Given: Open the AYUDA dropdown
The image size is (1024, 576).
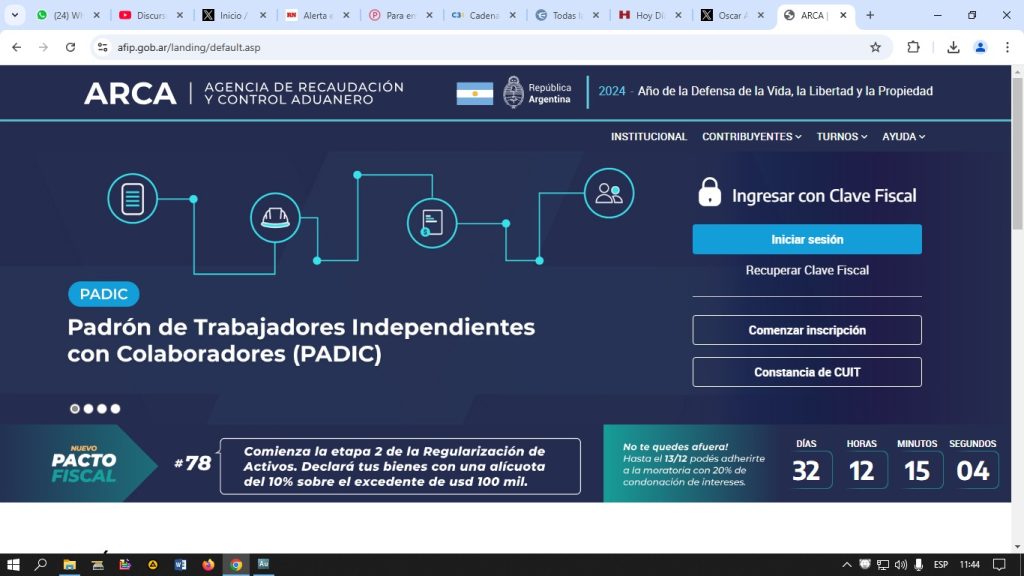Looking at the screenshot, I should (903, 136).
